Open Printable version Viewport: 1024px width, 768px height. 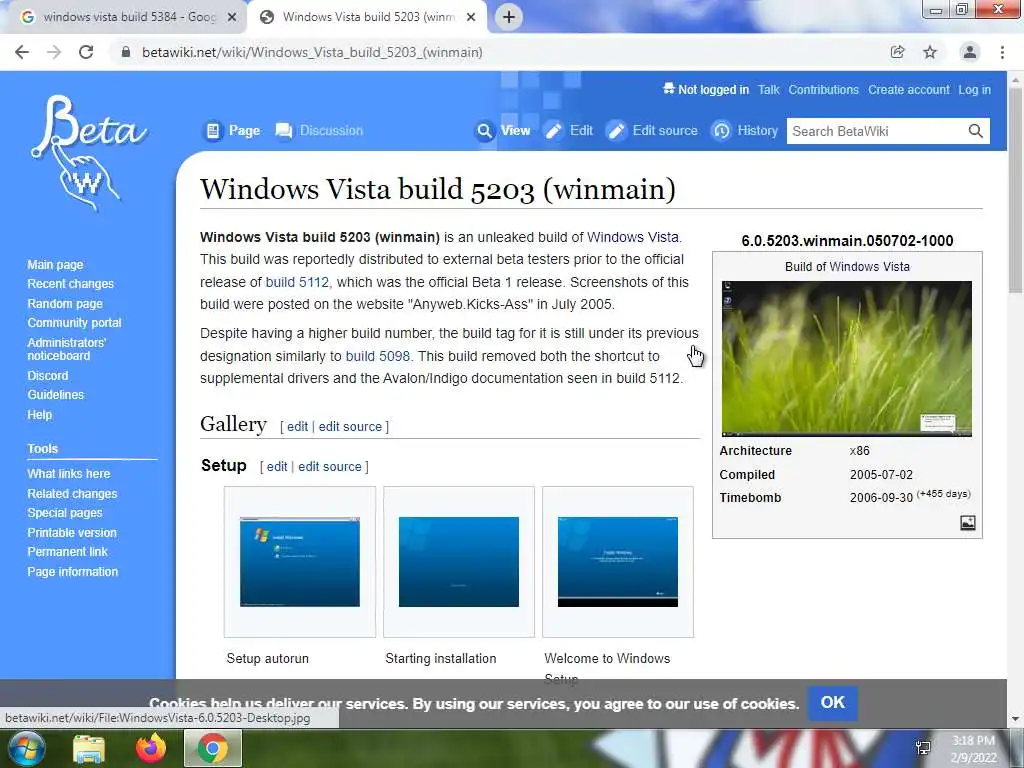pos(72,533)
